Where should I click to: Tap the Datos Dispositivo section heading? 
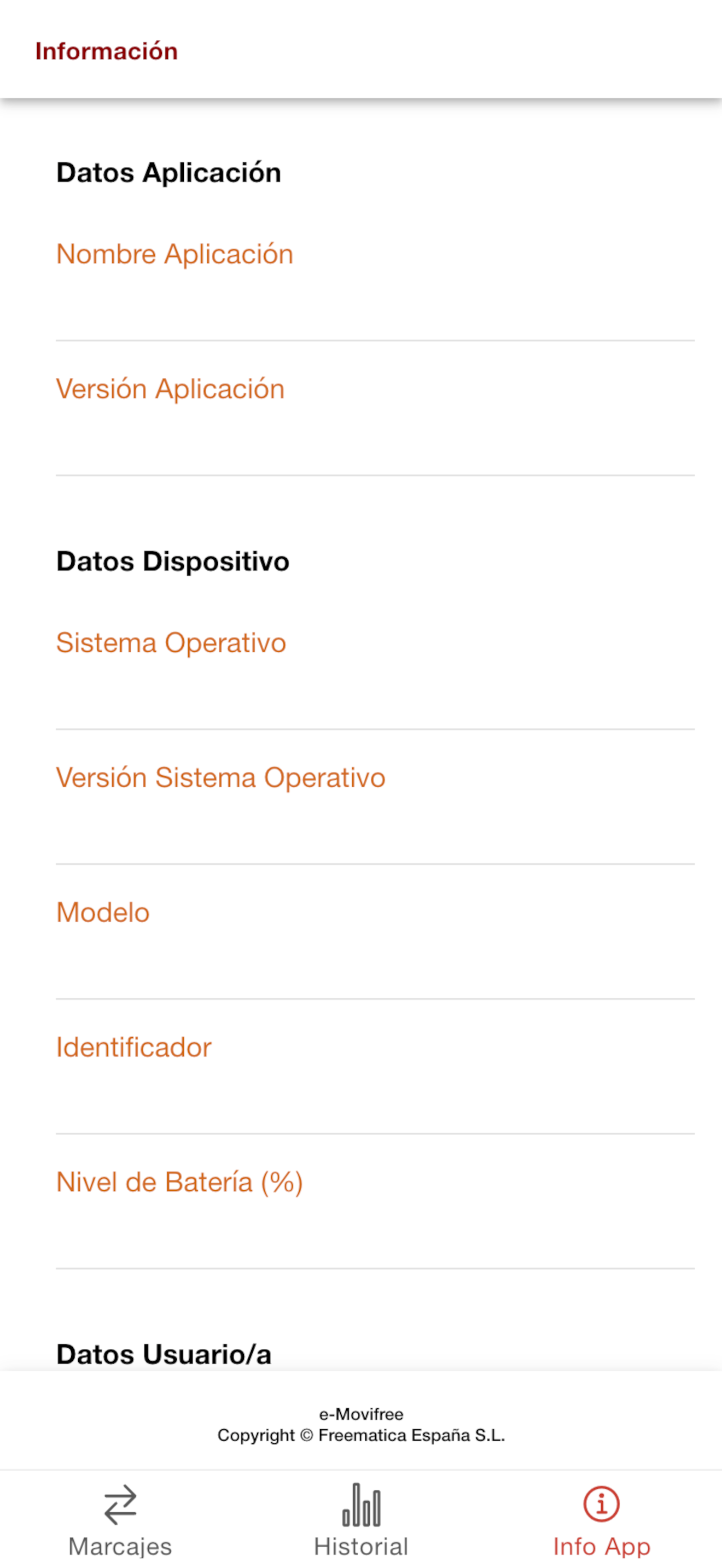coord(173,562)
